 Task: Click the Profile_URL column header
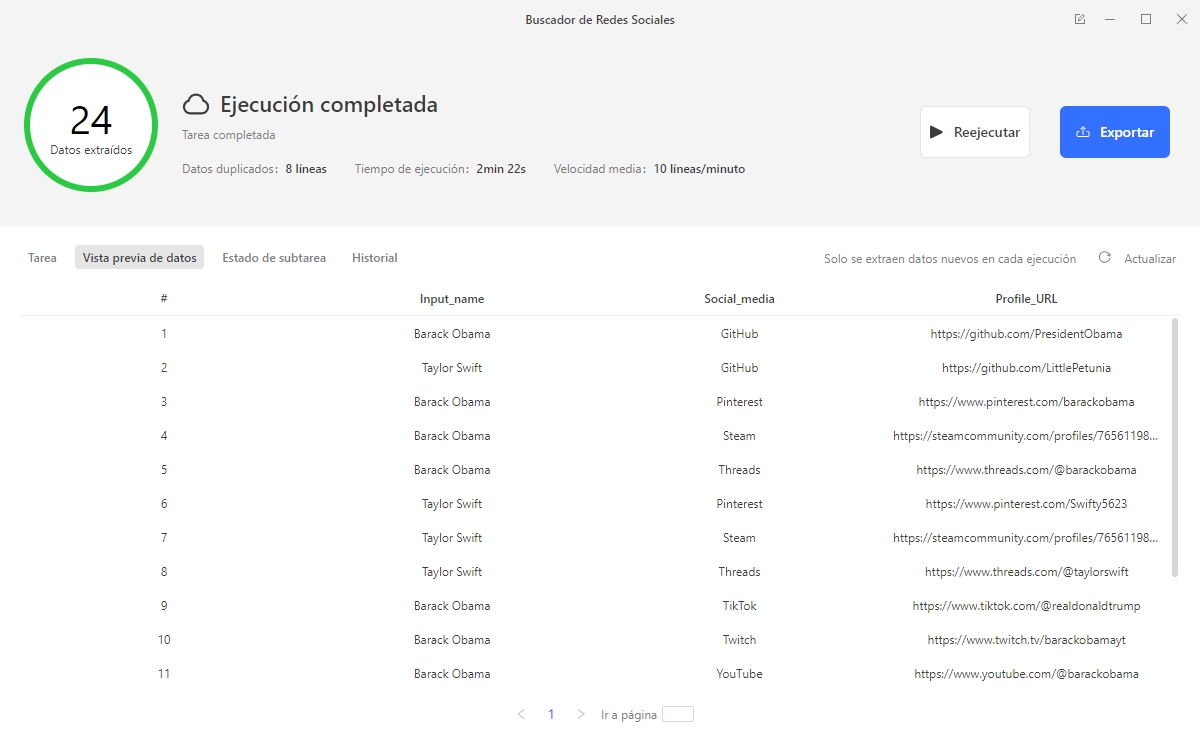(1026, 299)
